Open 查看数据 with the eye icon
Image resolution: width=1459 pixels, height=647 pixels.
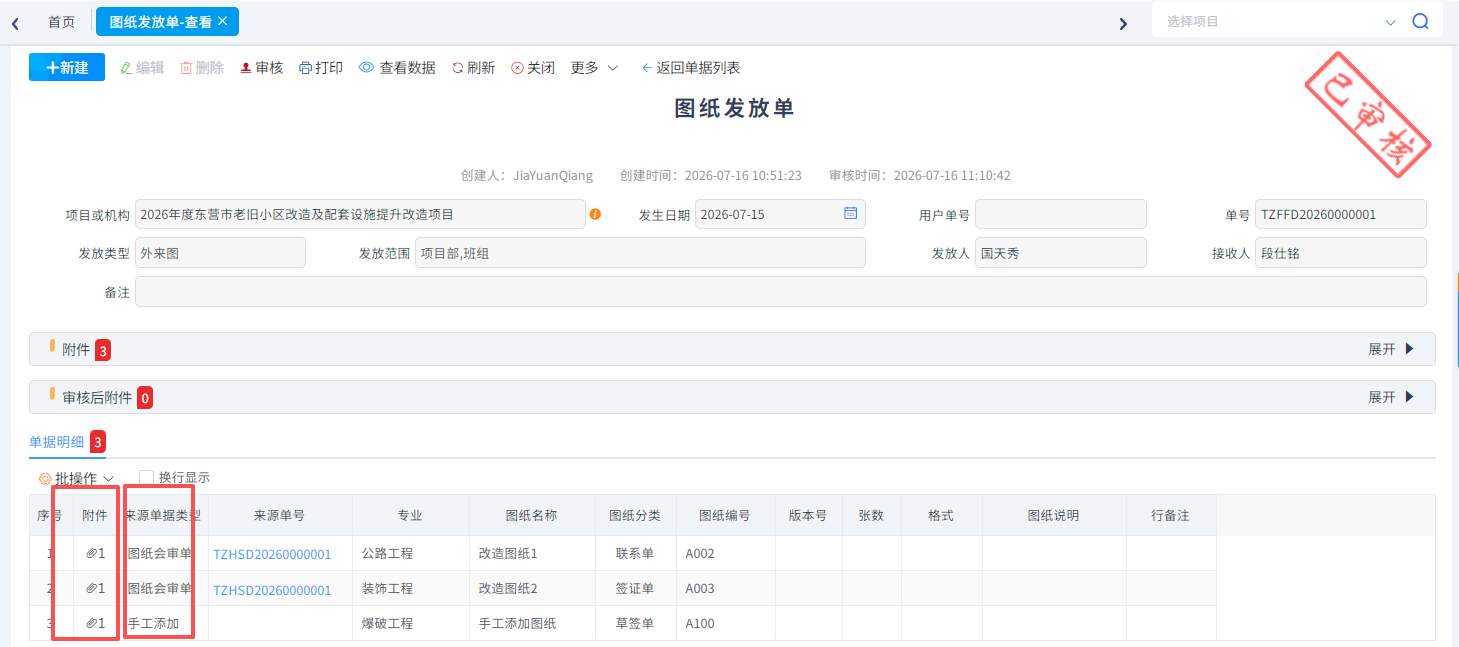pyautogui.click(x=397, y=68)
